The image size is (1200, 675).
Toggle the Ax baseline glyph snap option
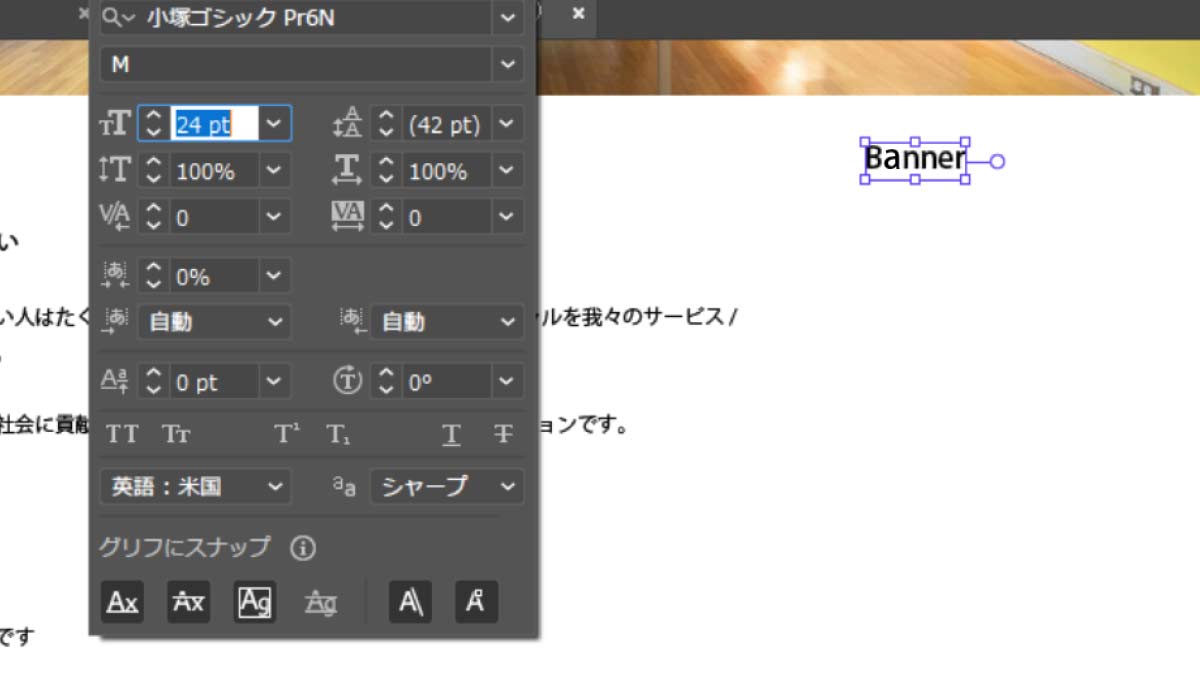122,601
